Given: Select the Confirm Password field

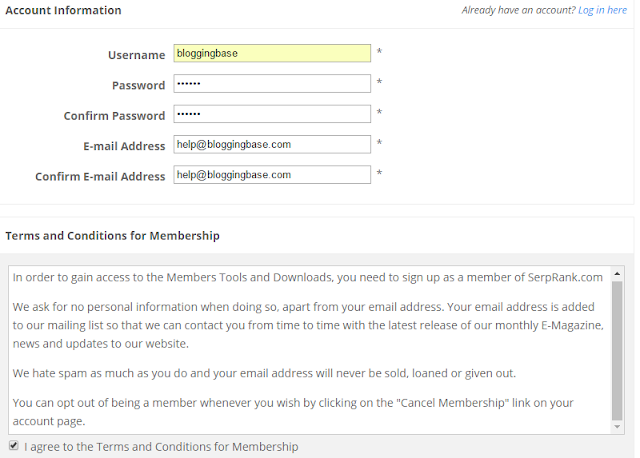Looking at the screenshot, I should point(272,114).
